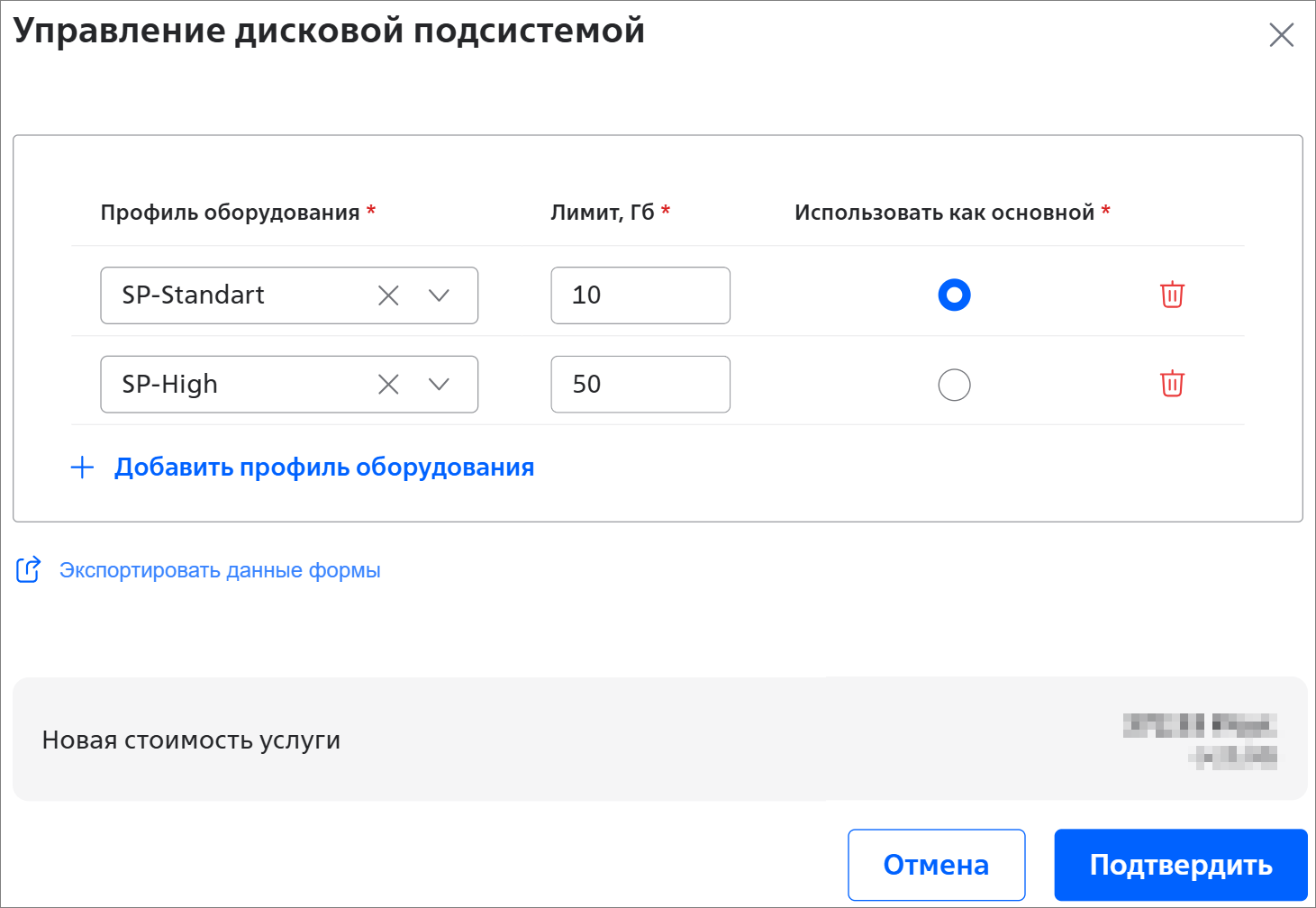The image size is (1316, 908).
Task: Open 'Экспортировать данные формы' link
Action: [x=220, y=571]
